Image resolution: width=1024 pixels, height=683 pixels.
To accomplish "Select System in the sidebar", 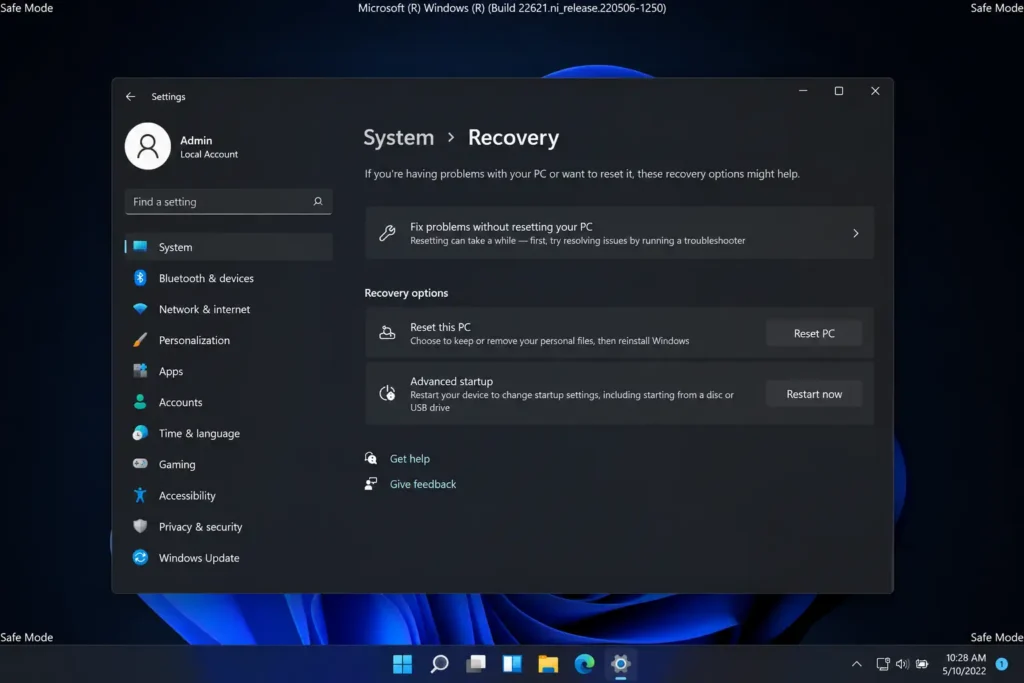I will [229, 247].
